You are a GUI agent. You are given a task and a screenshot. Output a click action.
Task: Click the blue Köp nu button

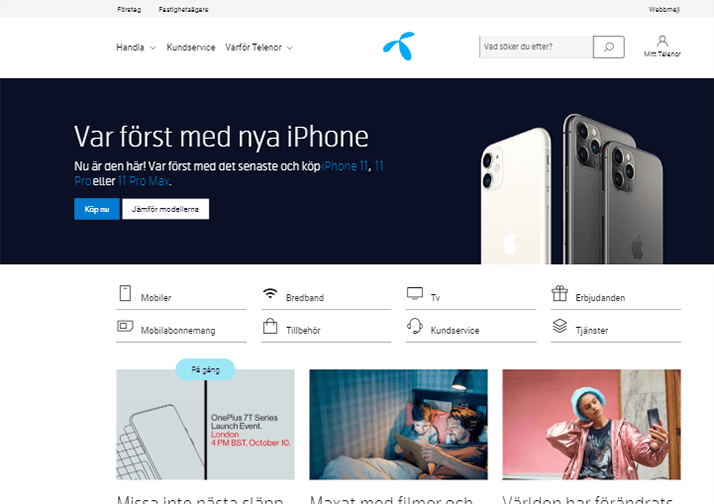click(97, 209)
